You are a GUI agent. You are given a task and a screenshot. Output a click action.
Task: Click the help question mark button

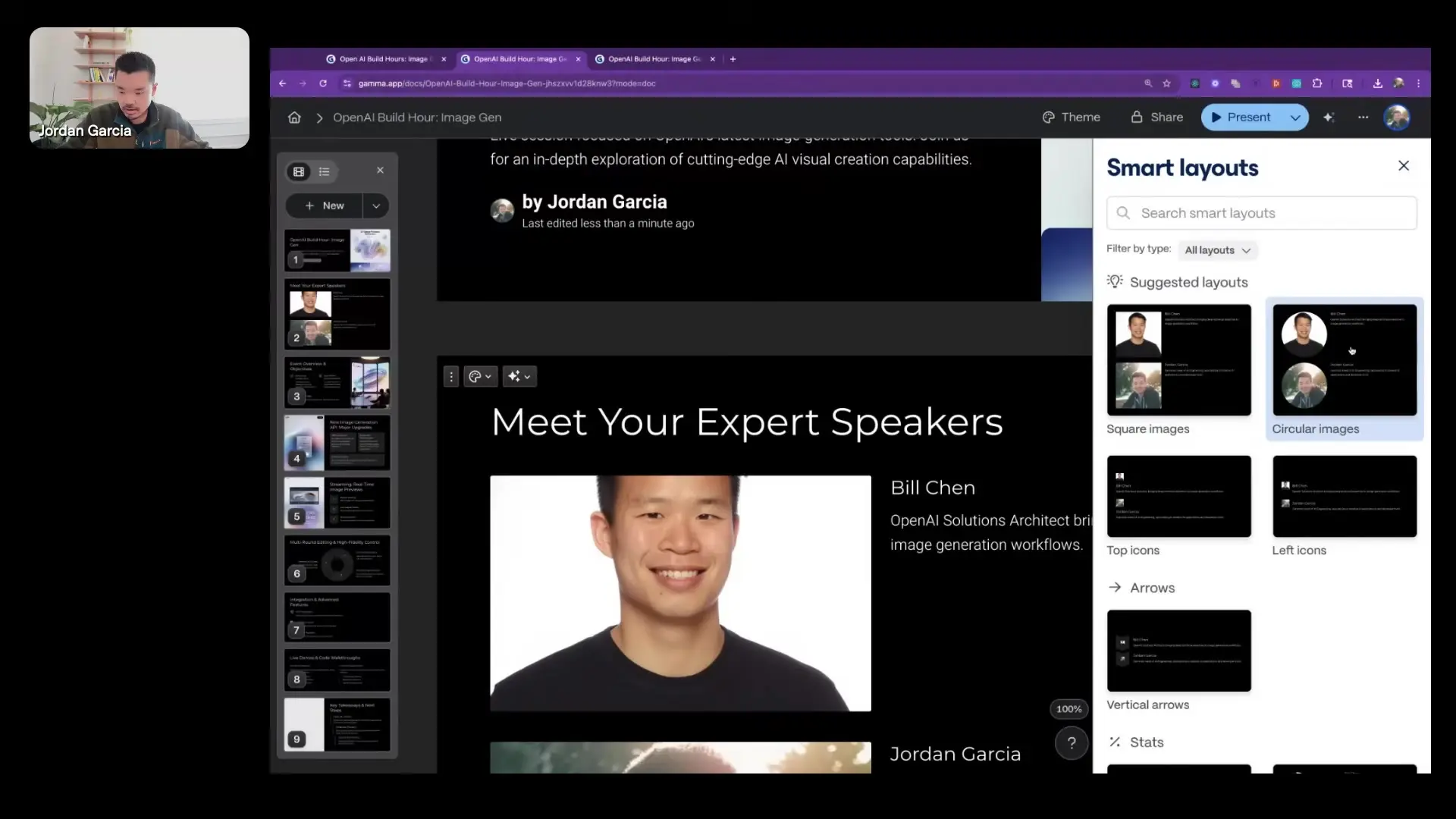1072,743
